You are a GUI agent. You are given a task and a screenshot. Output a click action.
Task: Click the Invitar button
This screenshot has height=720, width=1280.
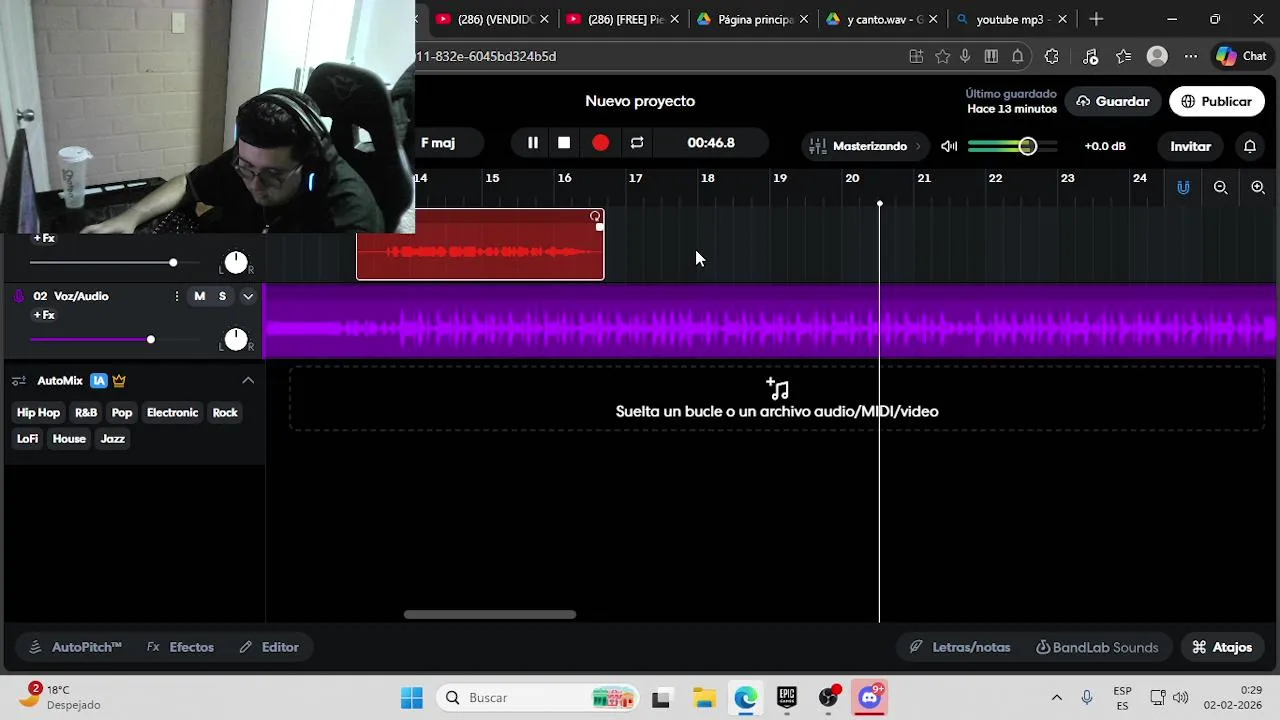[1190, 146]
